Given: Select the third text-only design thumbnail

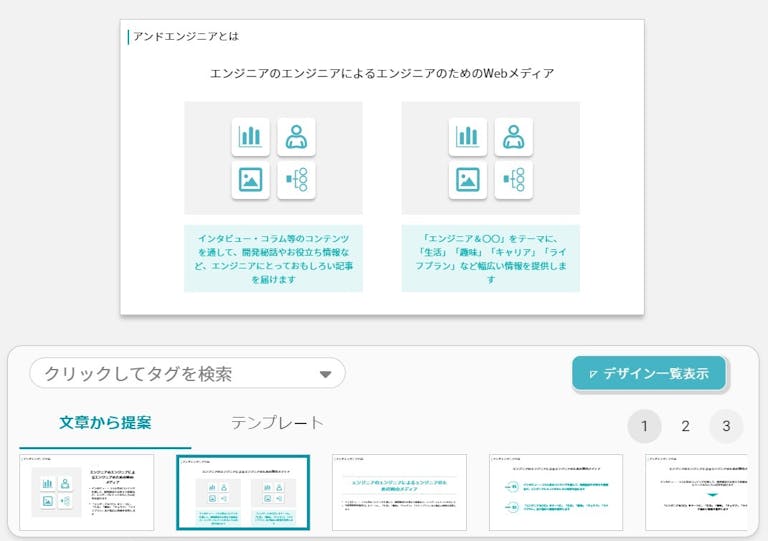Looking at the screenshot, I should coord(399,492).
